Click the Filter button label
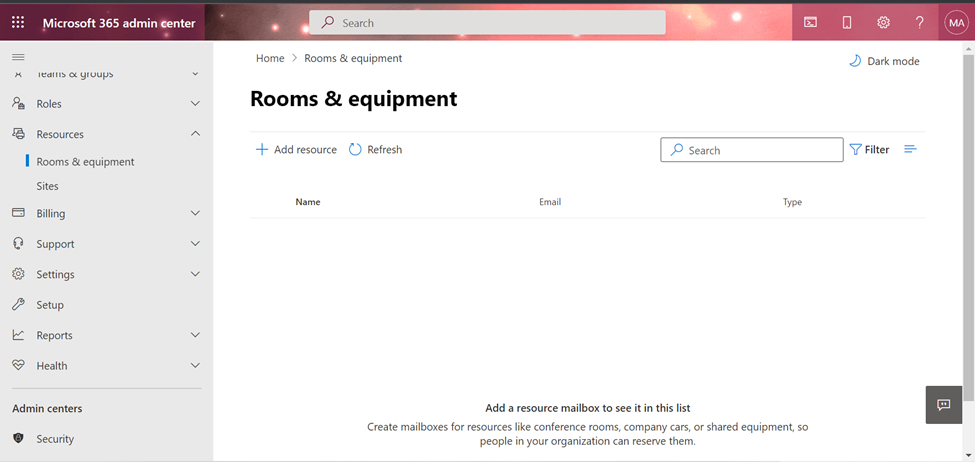 tap(877, 149)
